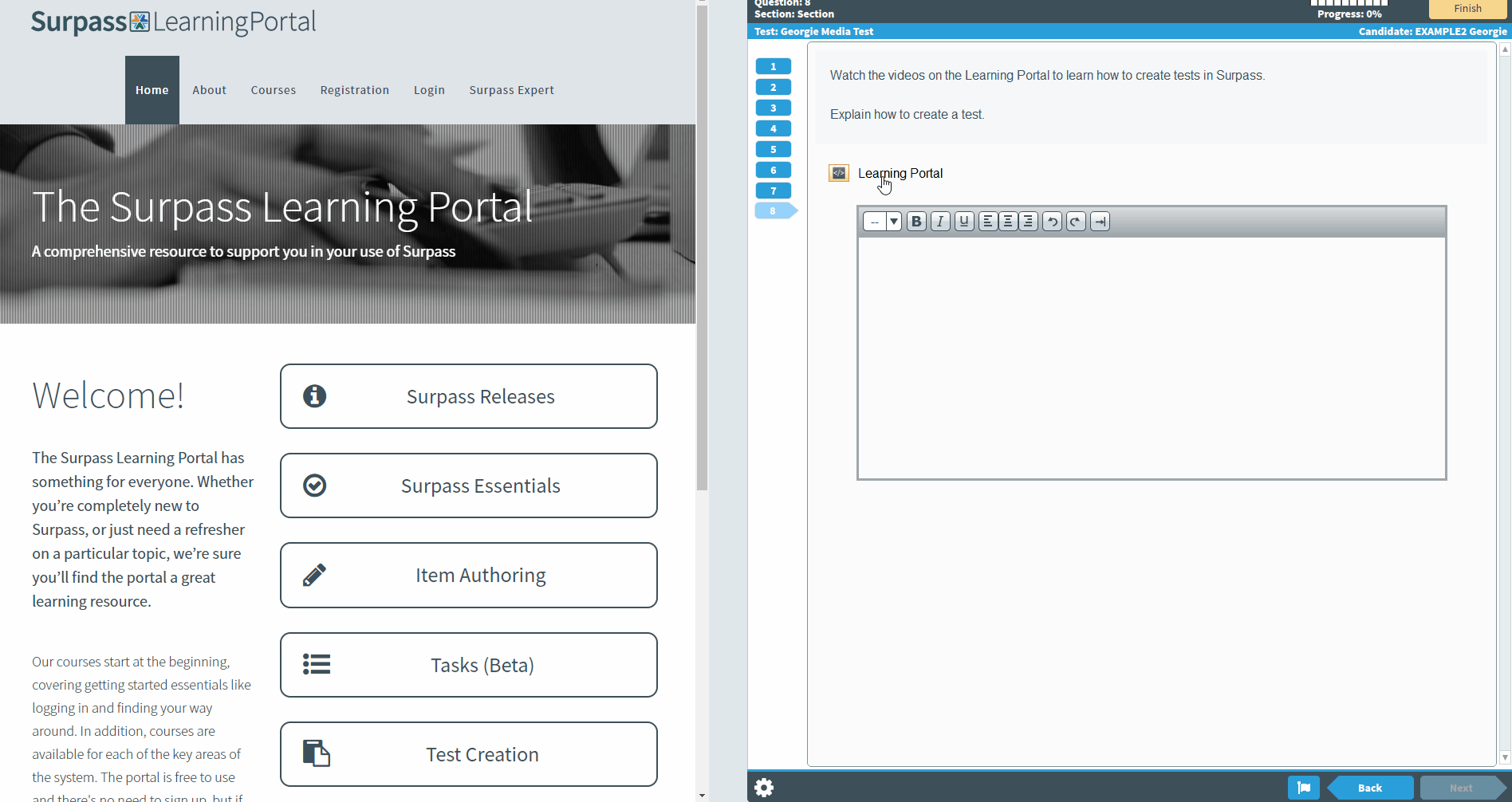This screenshot has width=1512, height=802.
Task: Go to question 3
Action: pos(774,108)
